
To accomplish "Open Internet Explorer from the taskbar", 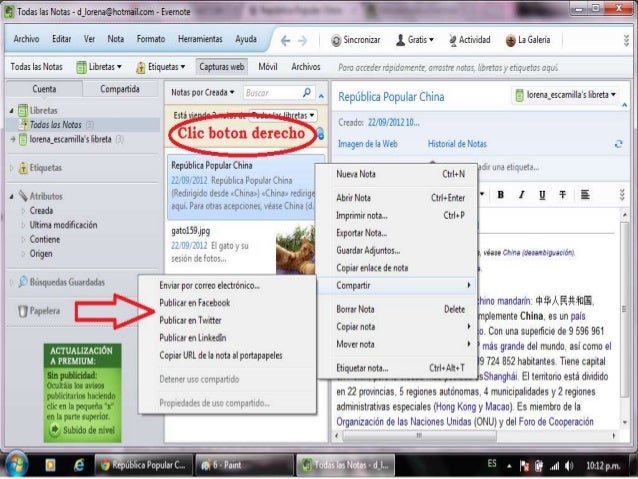I will point(79,465).
